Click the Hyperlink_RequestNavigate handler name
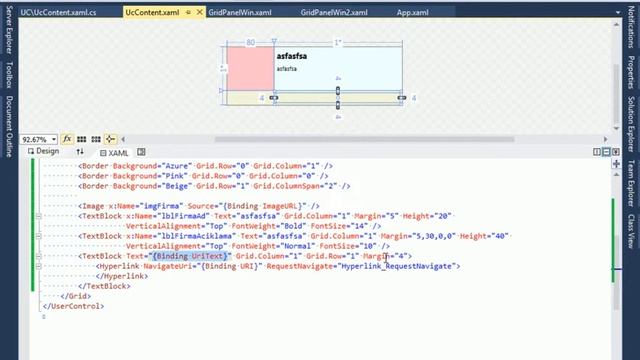This screenshot has height=360, width=640. coord(396,266)
